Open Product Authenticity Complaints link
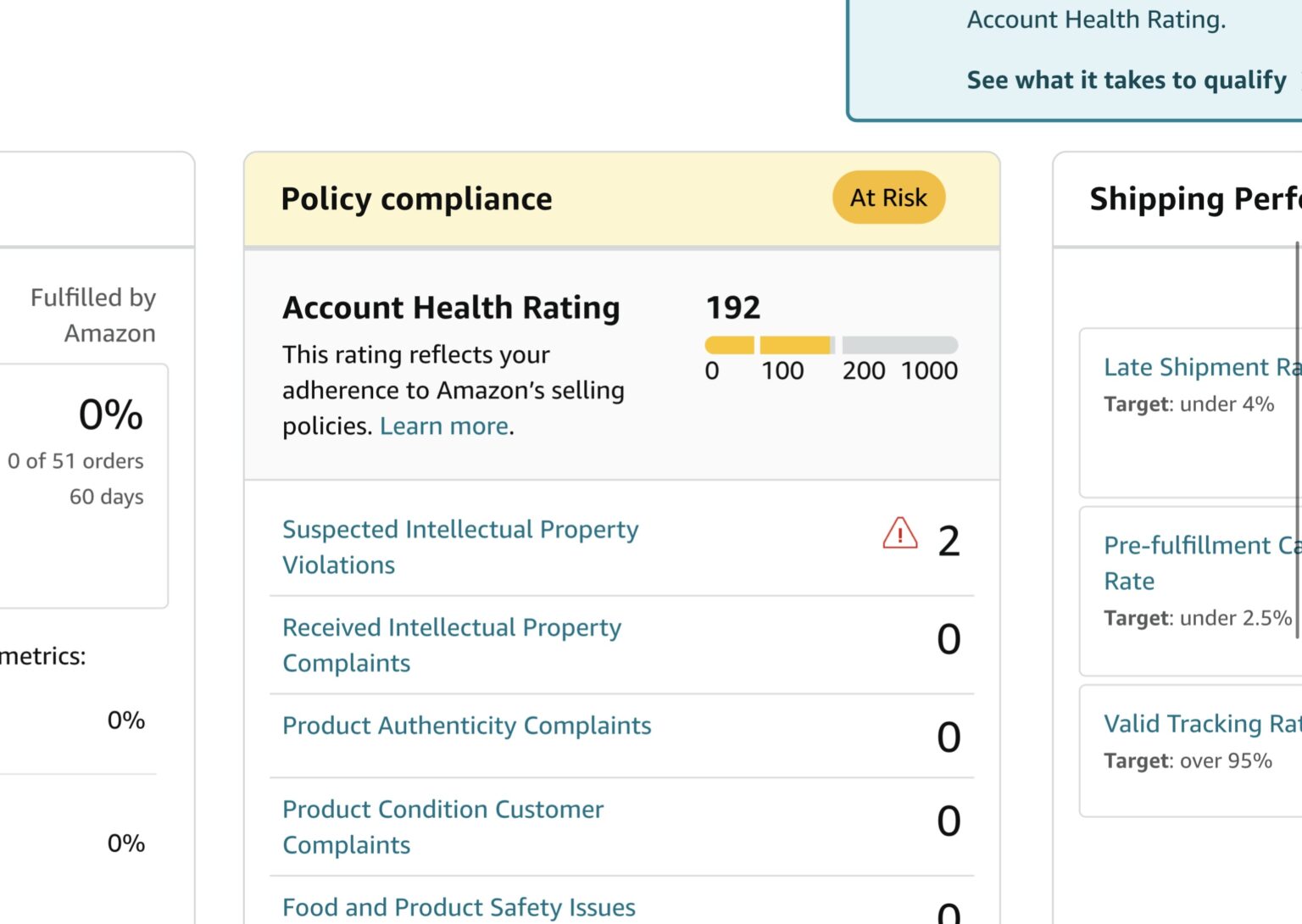The height and width of the screenshot is (924, 1302). (x=467, y=726)
